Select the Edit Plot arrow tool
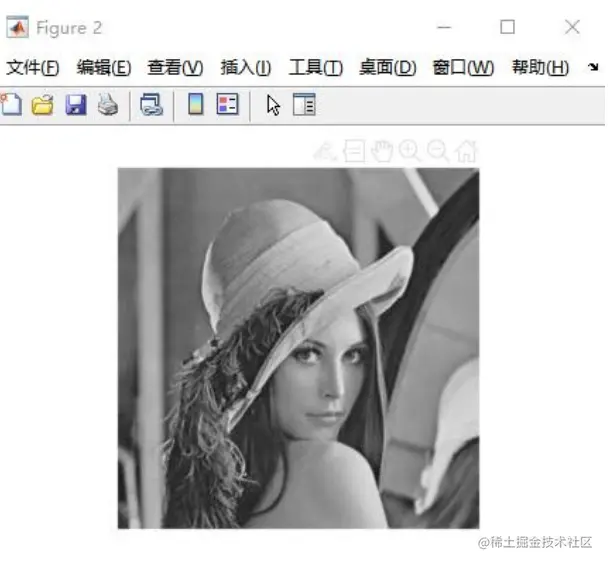The image size is (608, 565). coord(273,105)
